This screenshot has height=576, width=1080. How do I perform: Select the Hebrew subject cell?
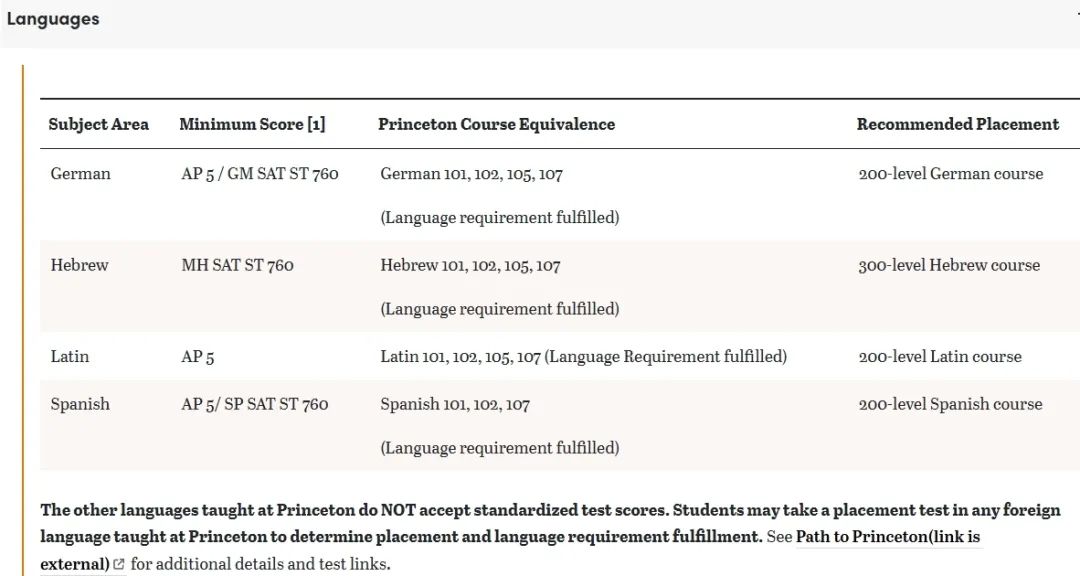point(79,265)
